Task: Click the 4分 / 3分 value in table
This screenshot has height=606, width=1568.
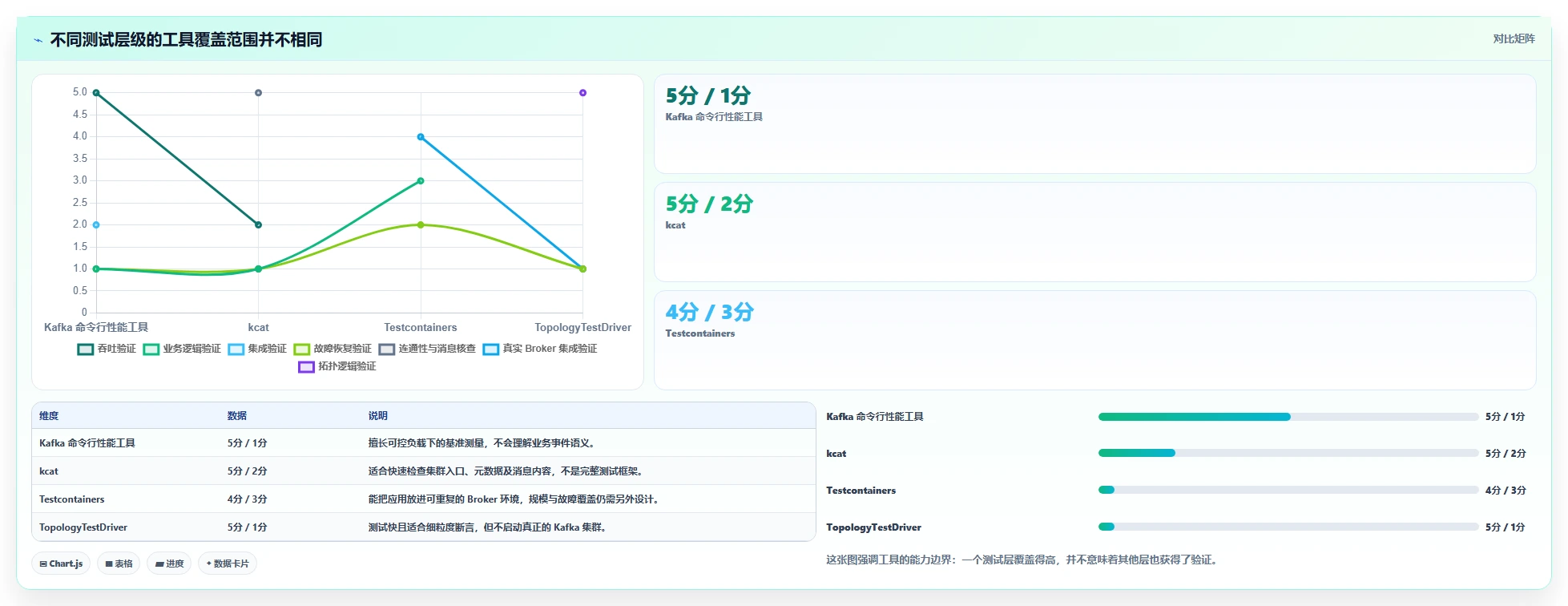Action: click(x=247, y=499)
